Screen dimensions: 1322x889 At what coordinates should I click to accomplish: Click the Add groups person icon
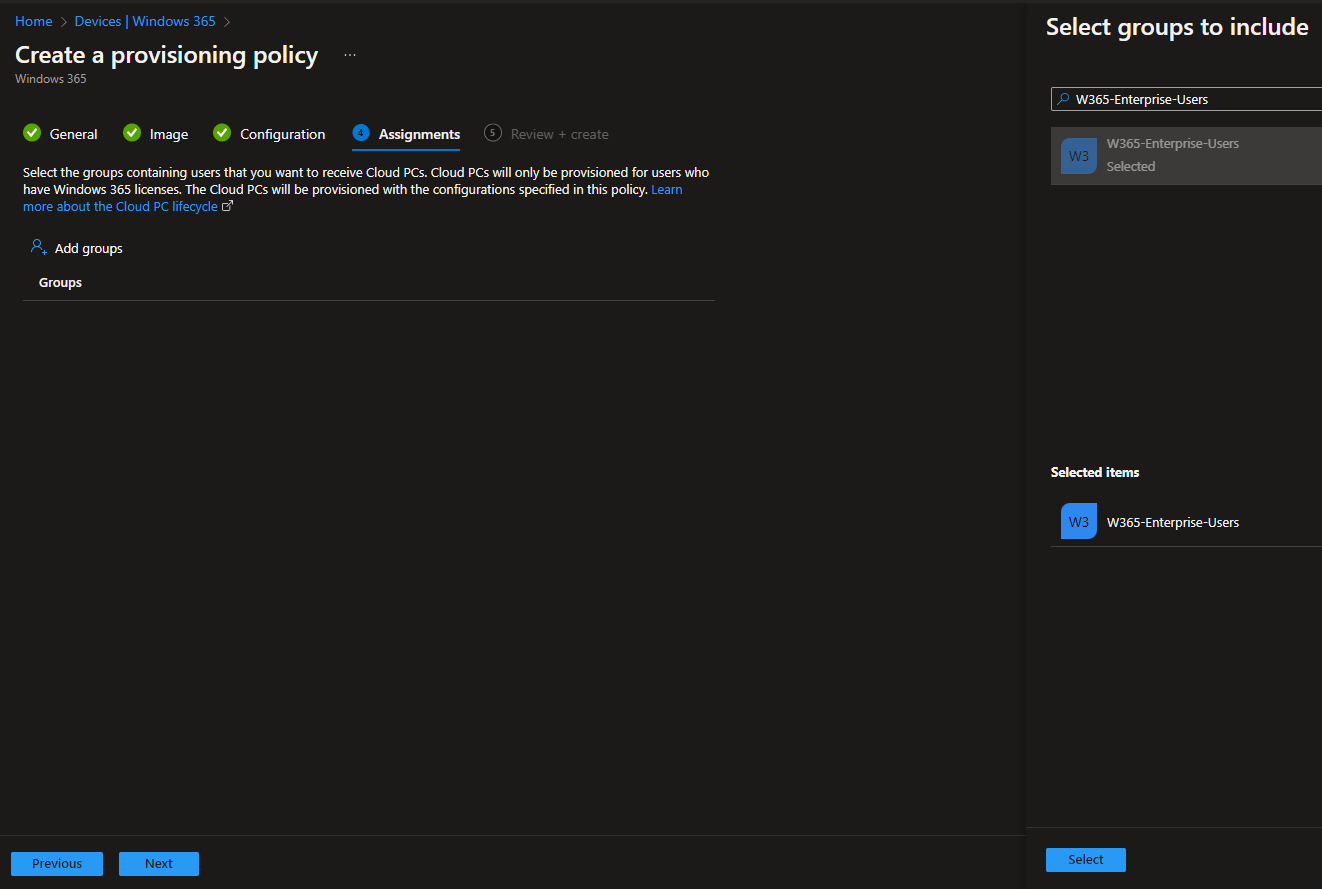click(x=39, y=247)
